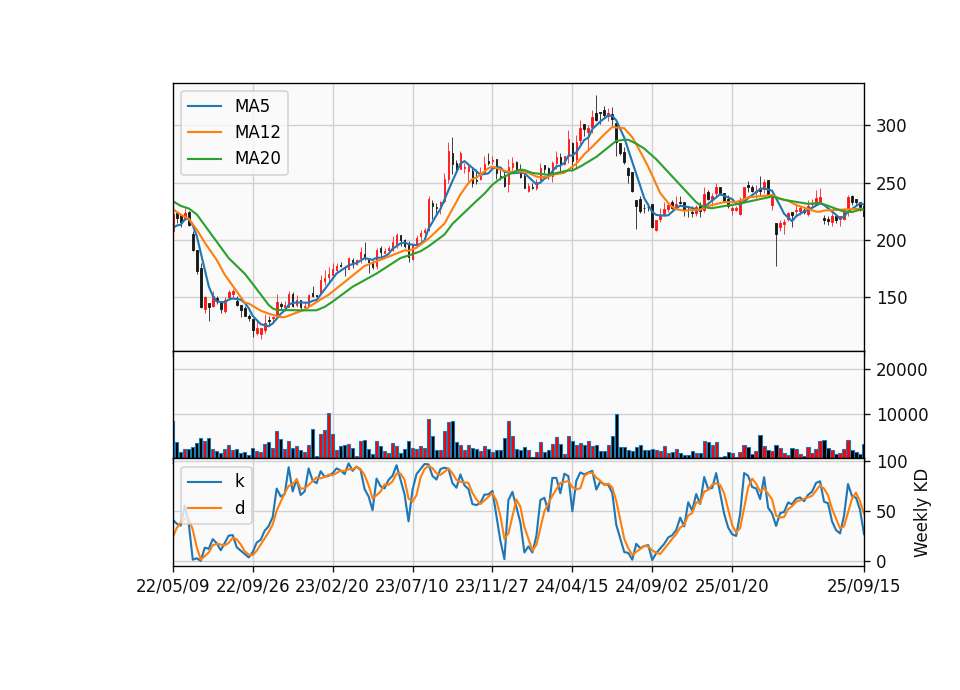The width and height of the screenshot is (960, 690).
Task: Click the MA5 legend label
Action: point(252,106)
